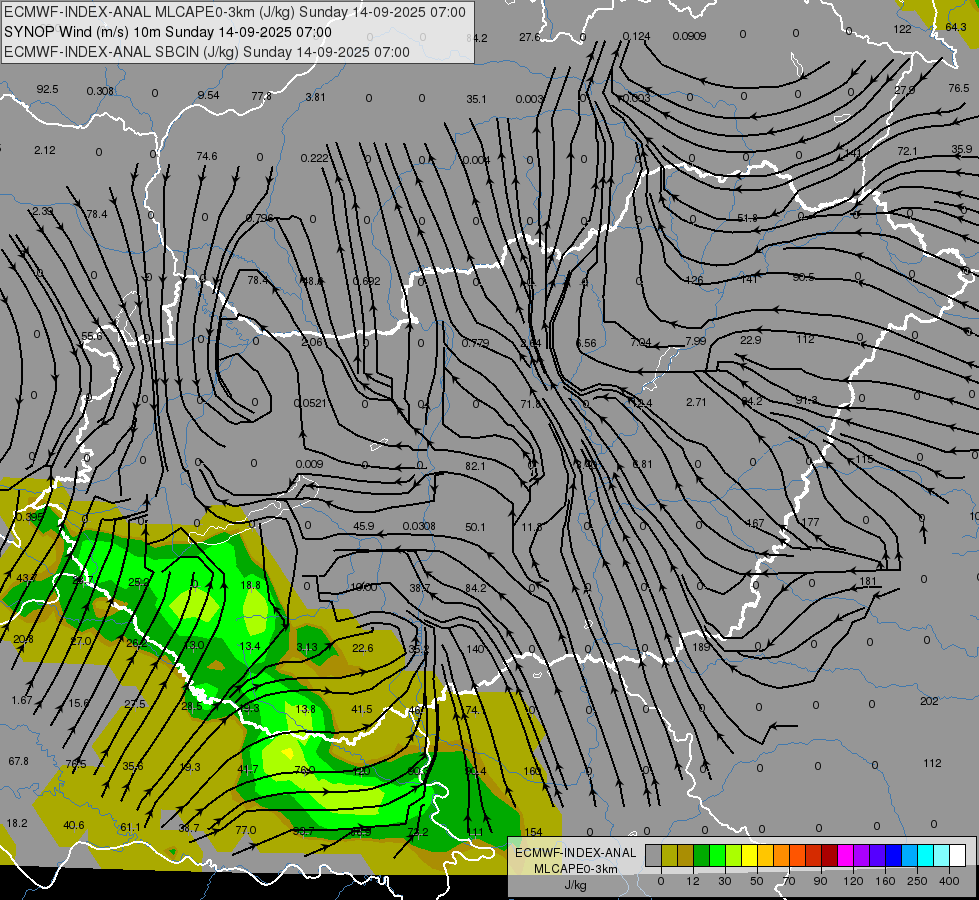Click the map value 18.8

pyautogui.click(x=250, y=585)
